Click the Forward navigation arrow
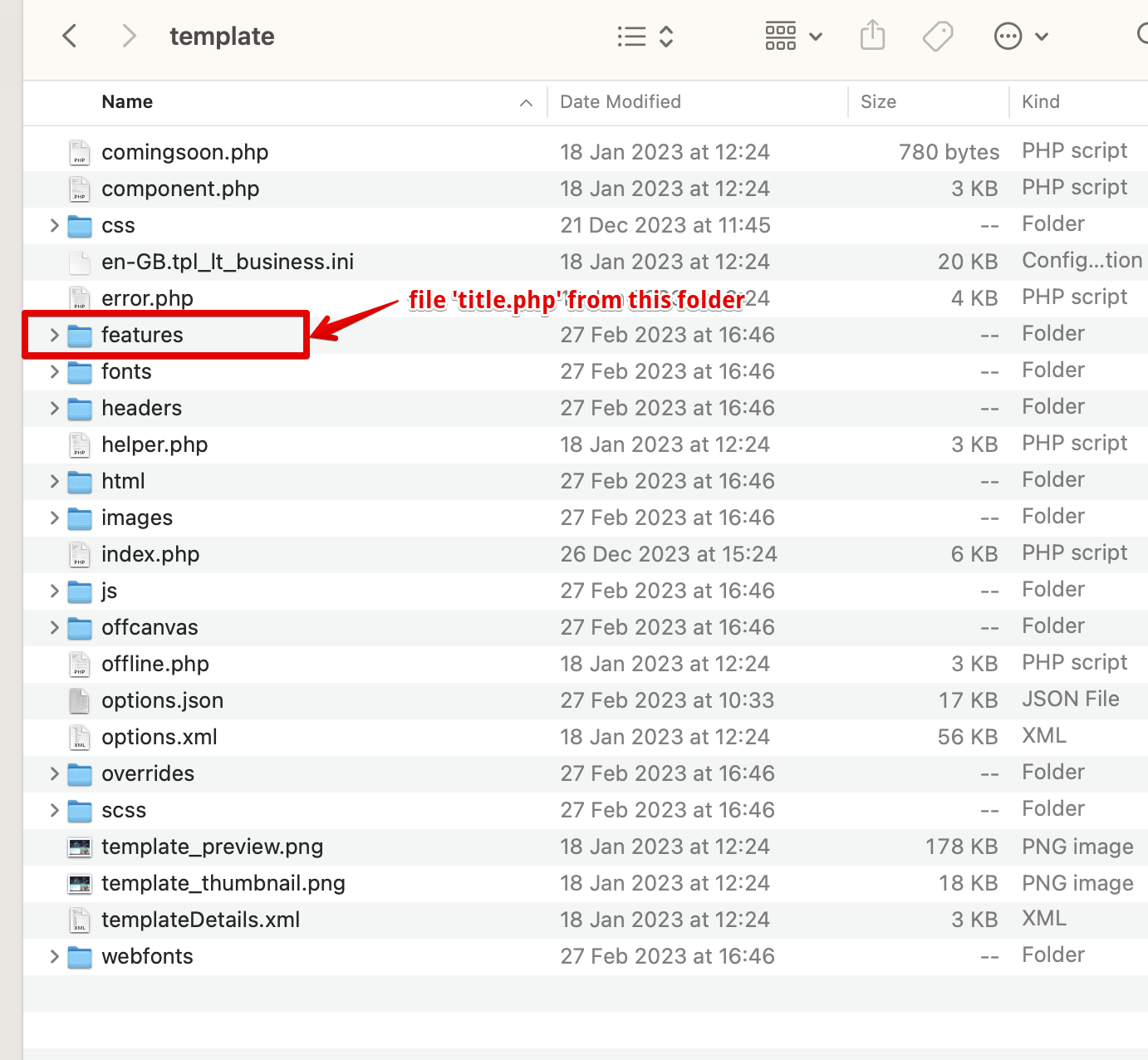This screenshot has width=1148, height=1060. (x=129, y=36)
